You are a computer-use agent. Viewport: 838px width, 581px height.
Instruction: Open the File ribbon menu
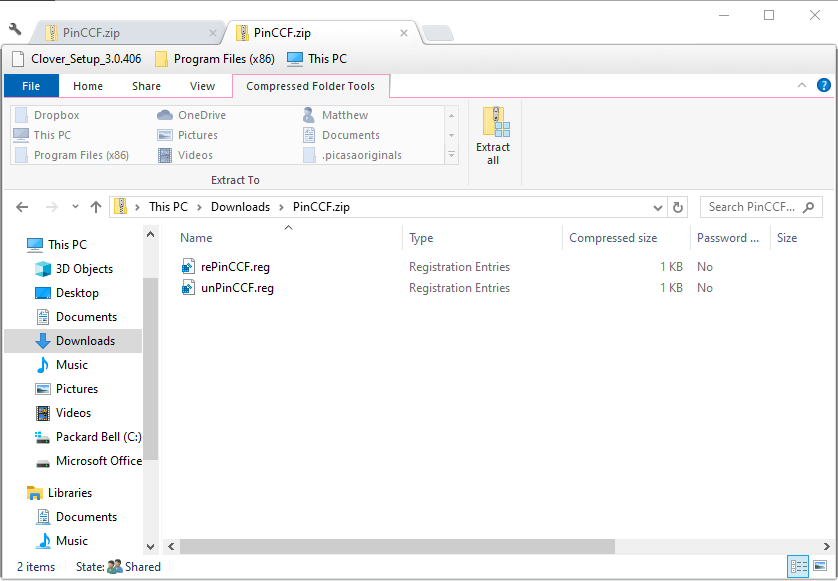pyautogui.click(x=31, y=86)
